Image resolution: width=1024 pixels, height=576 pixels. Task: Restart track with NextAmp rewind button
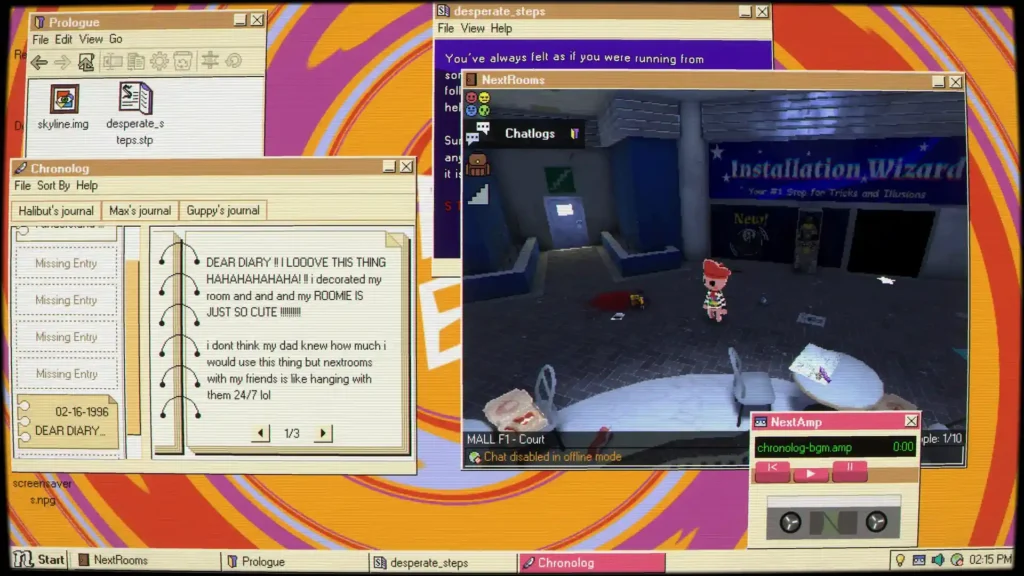pos(773,470)
